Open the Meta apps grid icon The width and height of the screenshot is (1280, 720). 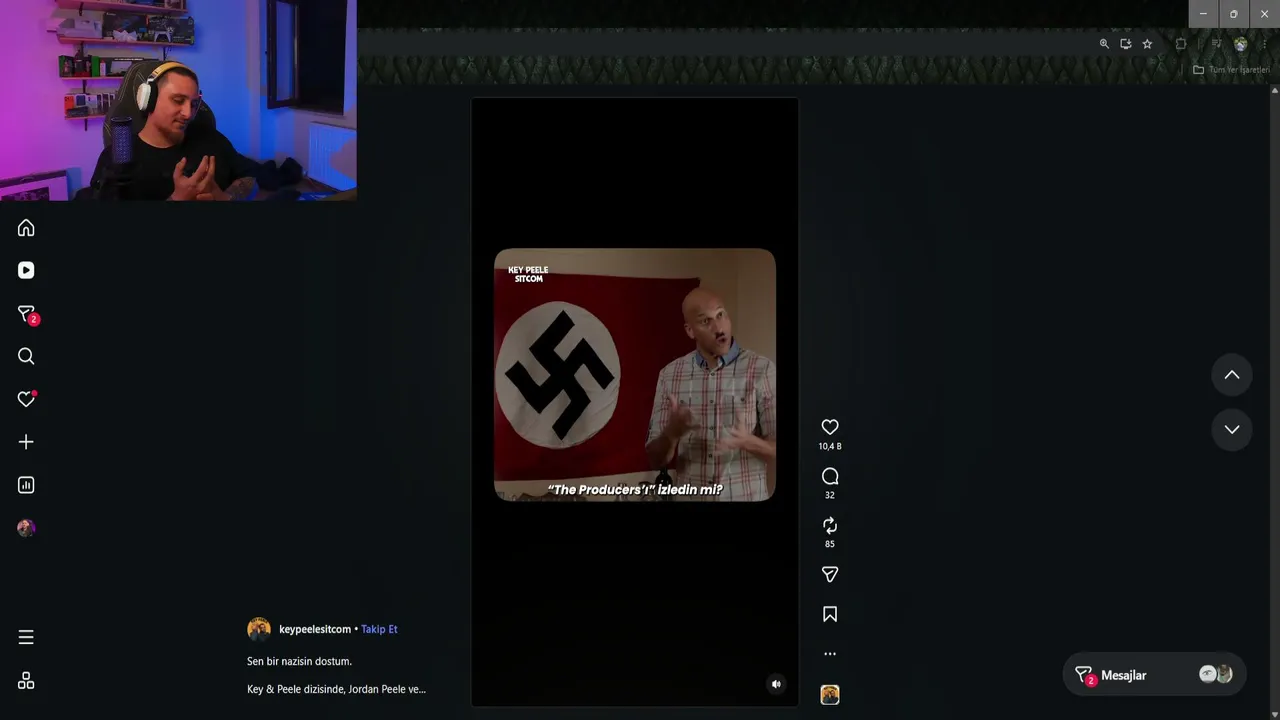click(26, 680)
